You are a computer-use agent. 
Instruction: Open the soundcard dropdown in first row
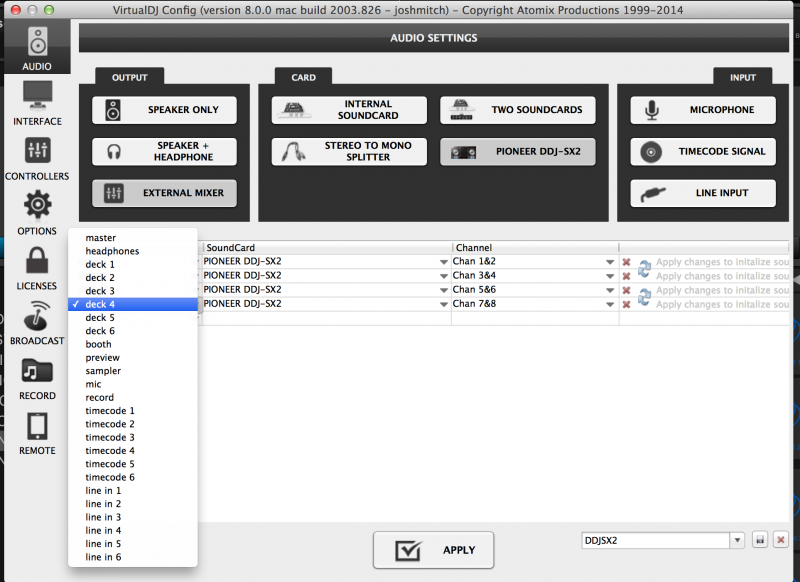tap(443, 262)
